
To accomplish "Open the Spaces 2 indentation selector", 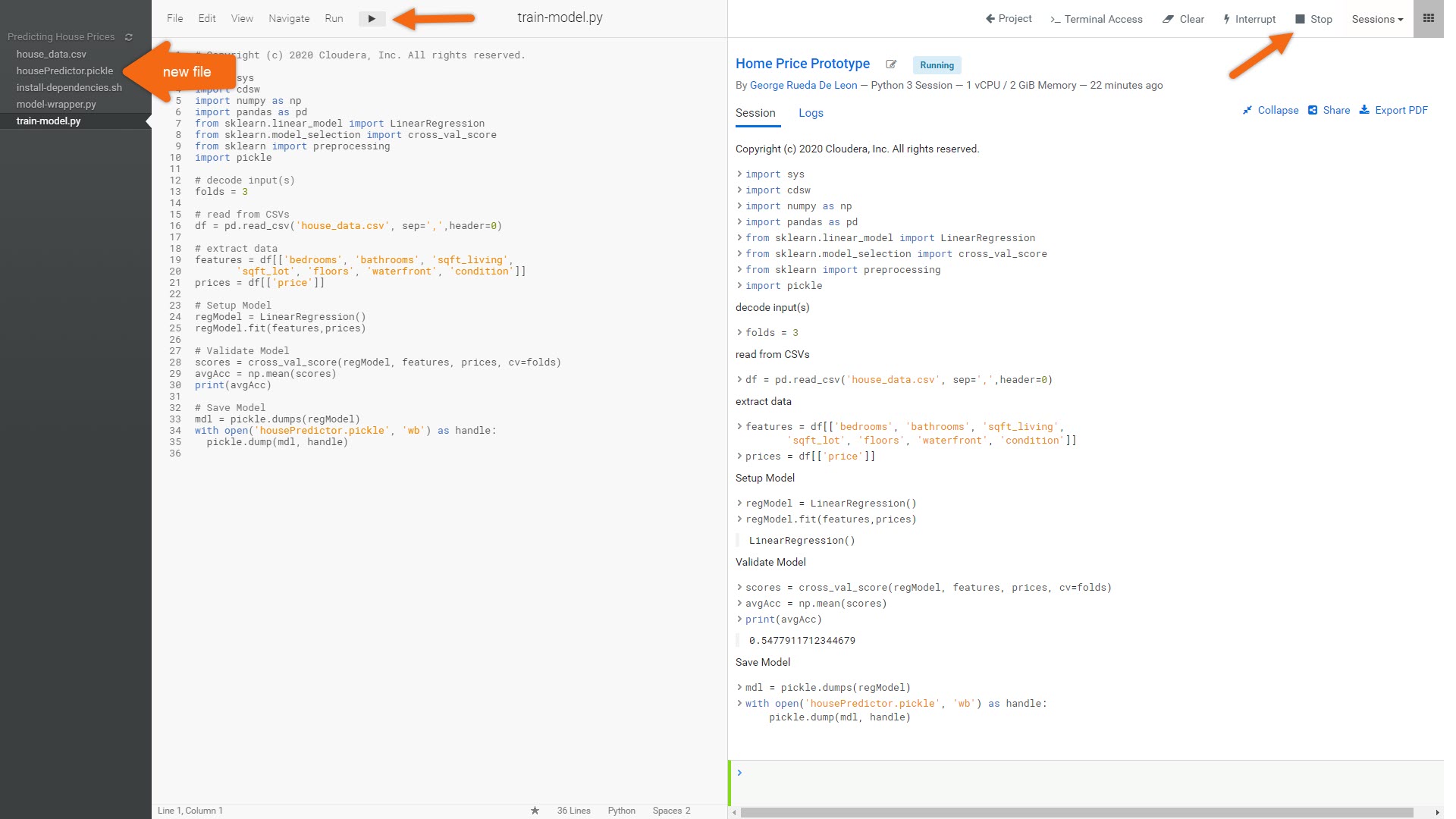I will [x=671, y=811].
